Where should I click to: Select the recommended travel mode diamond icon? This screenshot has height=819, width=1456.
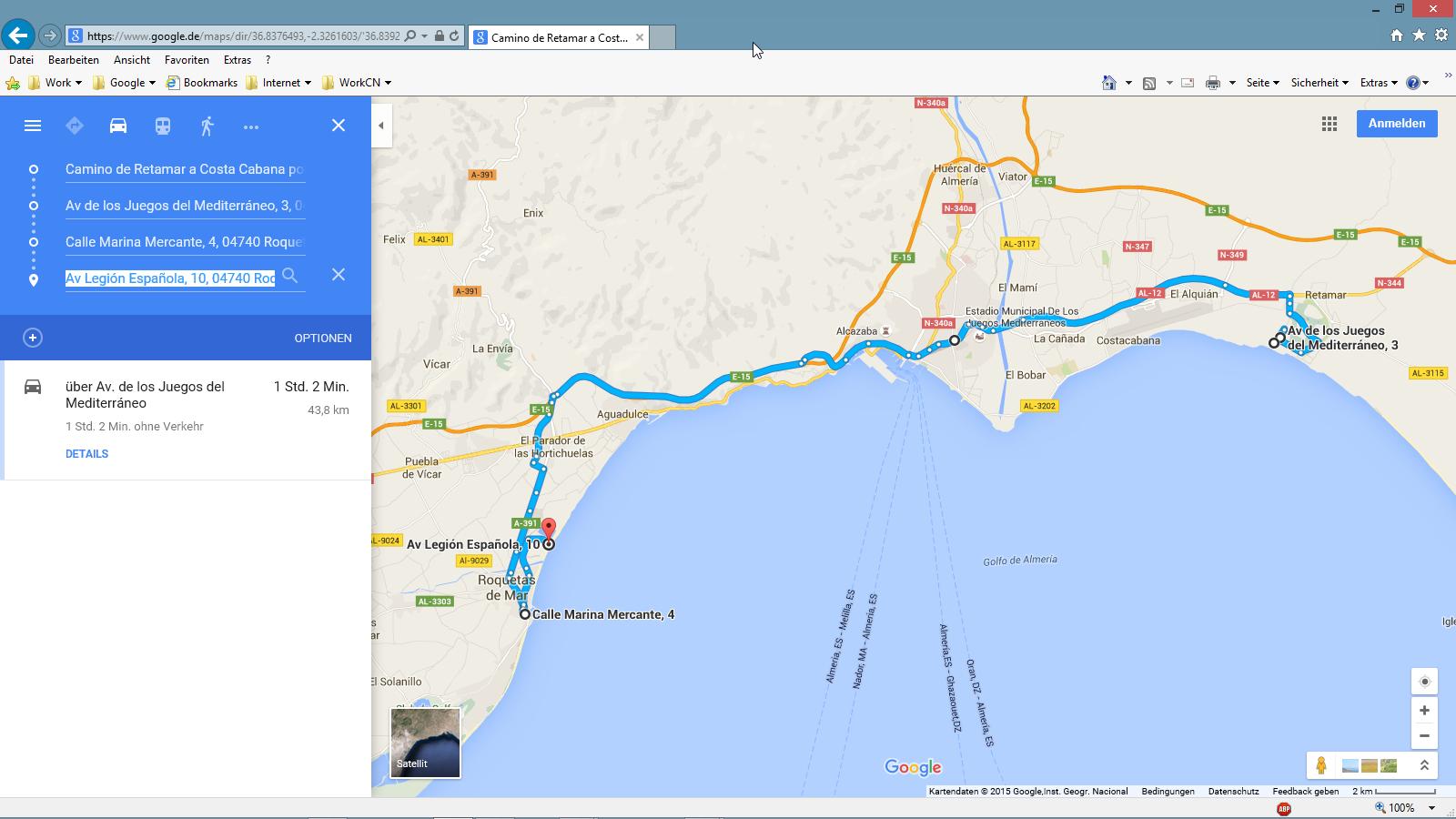tap(75, 126)
